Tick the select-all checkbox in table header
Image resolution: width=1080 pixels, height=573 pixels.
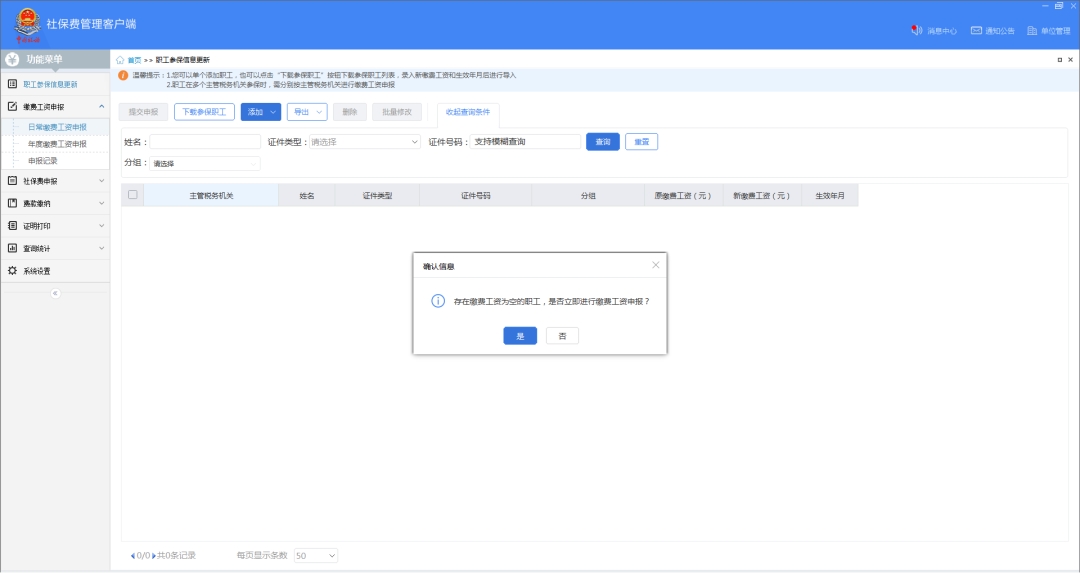(133, 195)
